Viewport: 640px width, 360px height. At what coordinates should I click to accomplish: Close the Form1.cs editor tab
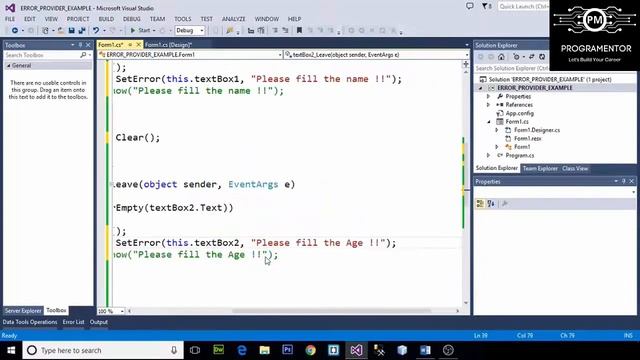coord(138,44)
